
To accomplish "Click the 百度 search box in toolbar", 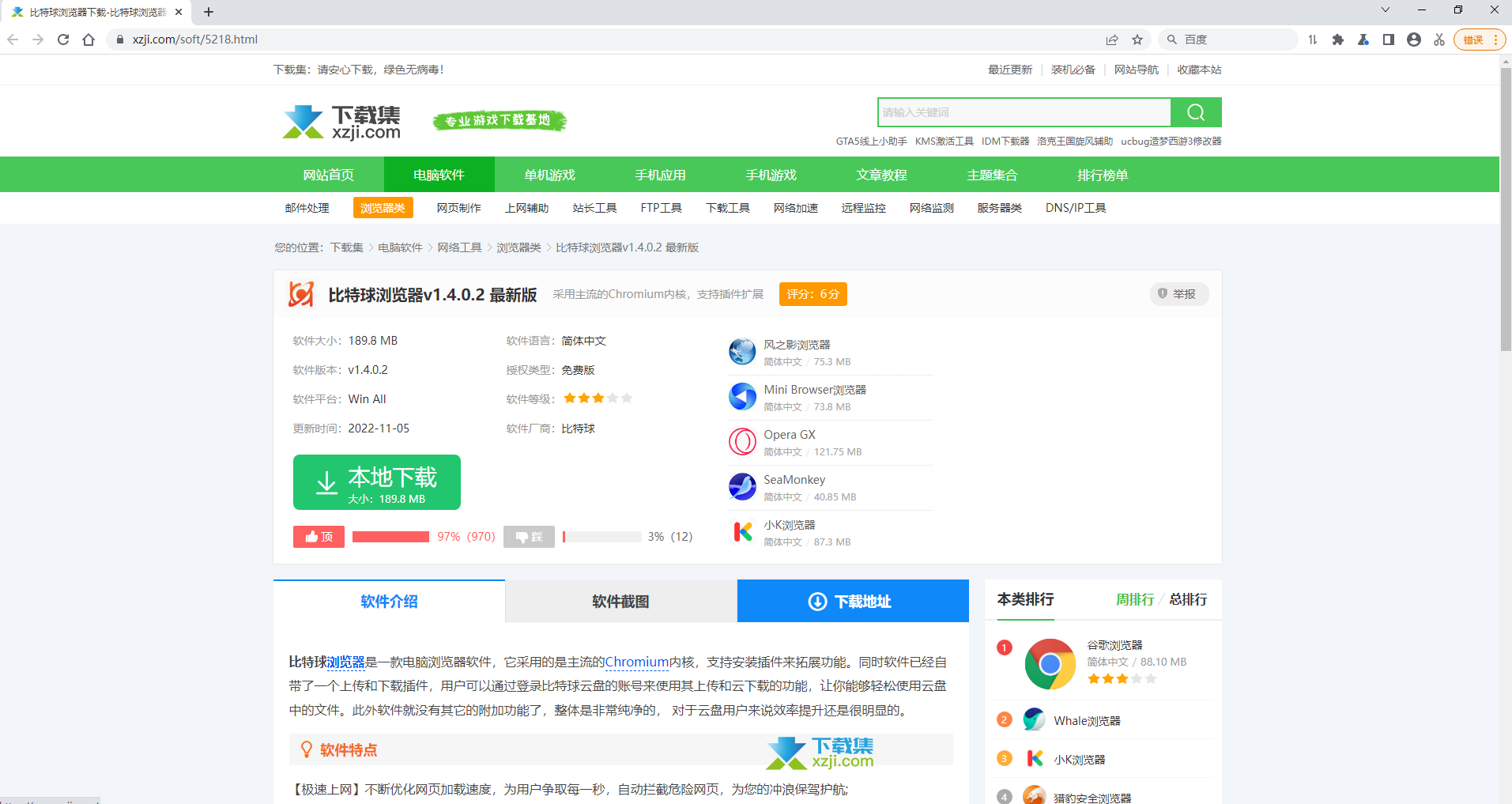I will tap(1228, 40).
